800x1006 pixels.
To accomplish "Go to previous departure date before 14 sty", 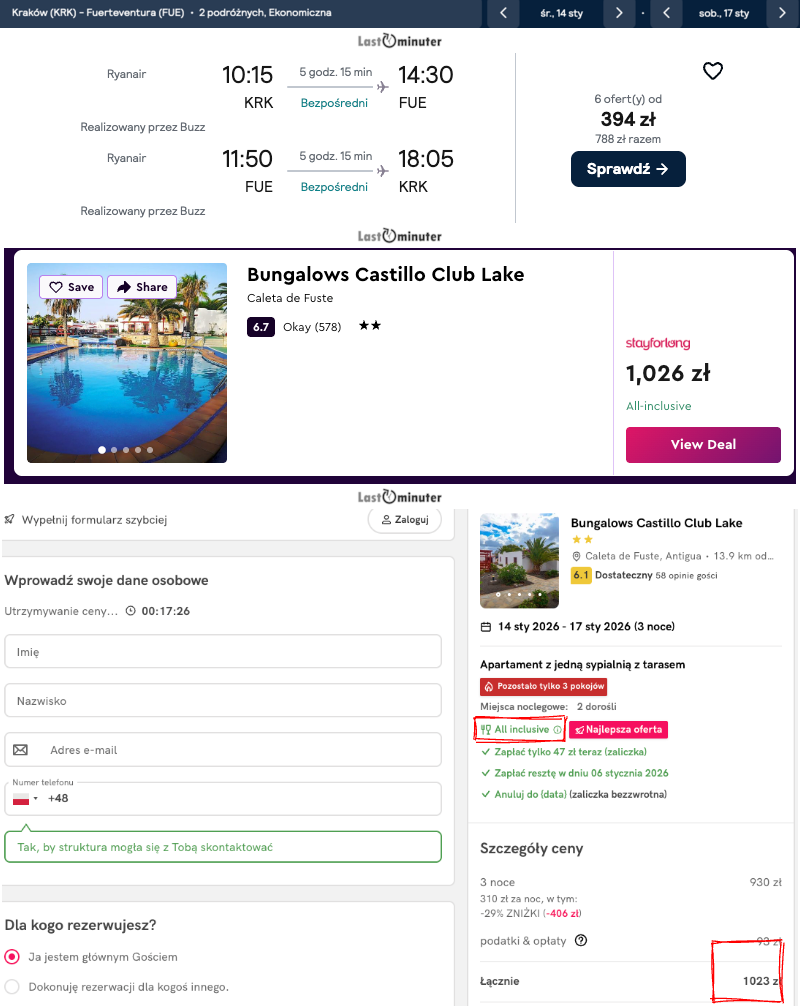I will pos(504,13).
